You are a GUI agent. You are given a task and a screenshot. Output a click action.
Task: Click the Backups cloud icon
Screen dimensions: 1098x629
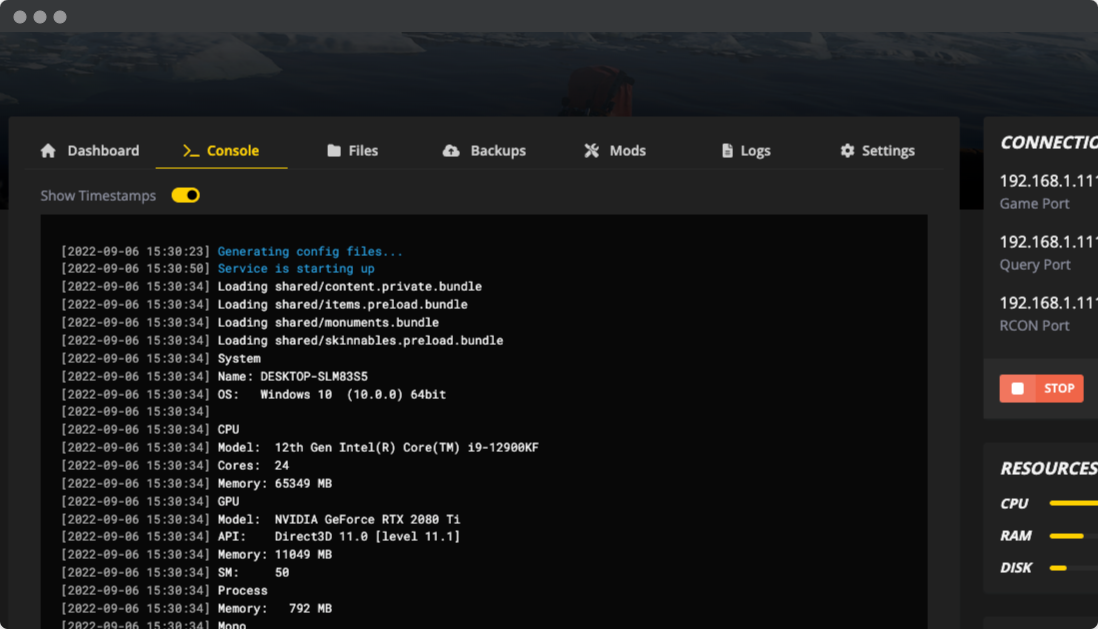pyautogui.click(x=451, y=151)
